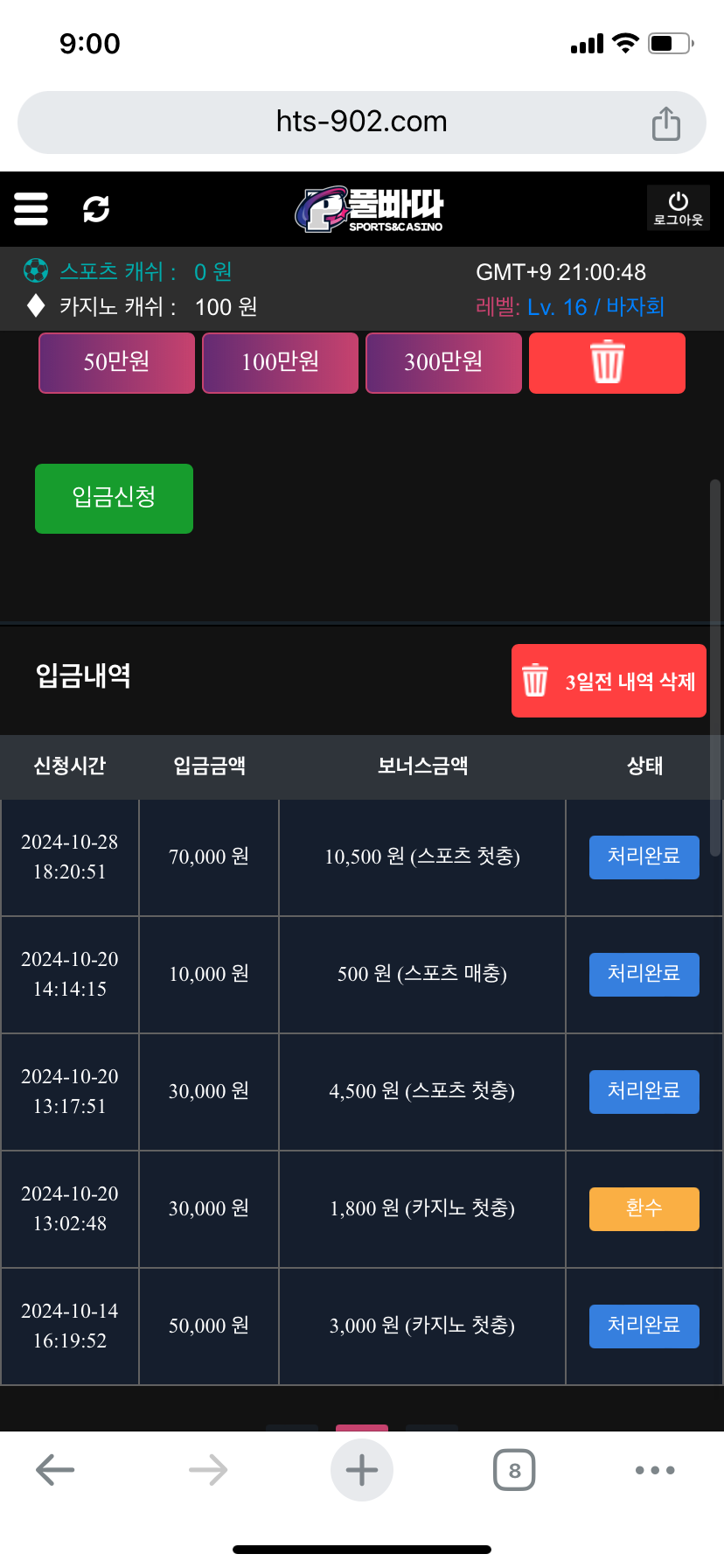Open a new tab with plus button

(361, 1470)
